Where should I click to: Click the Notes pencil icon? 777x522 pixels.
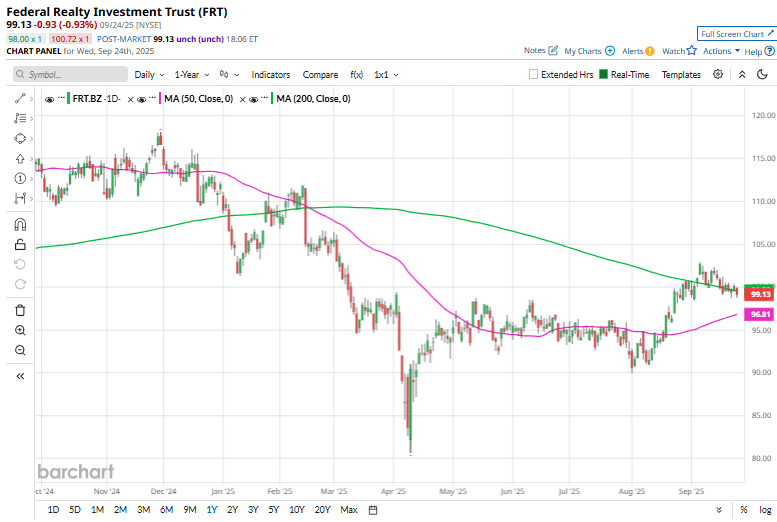click(553, 50)
